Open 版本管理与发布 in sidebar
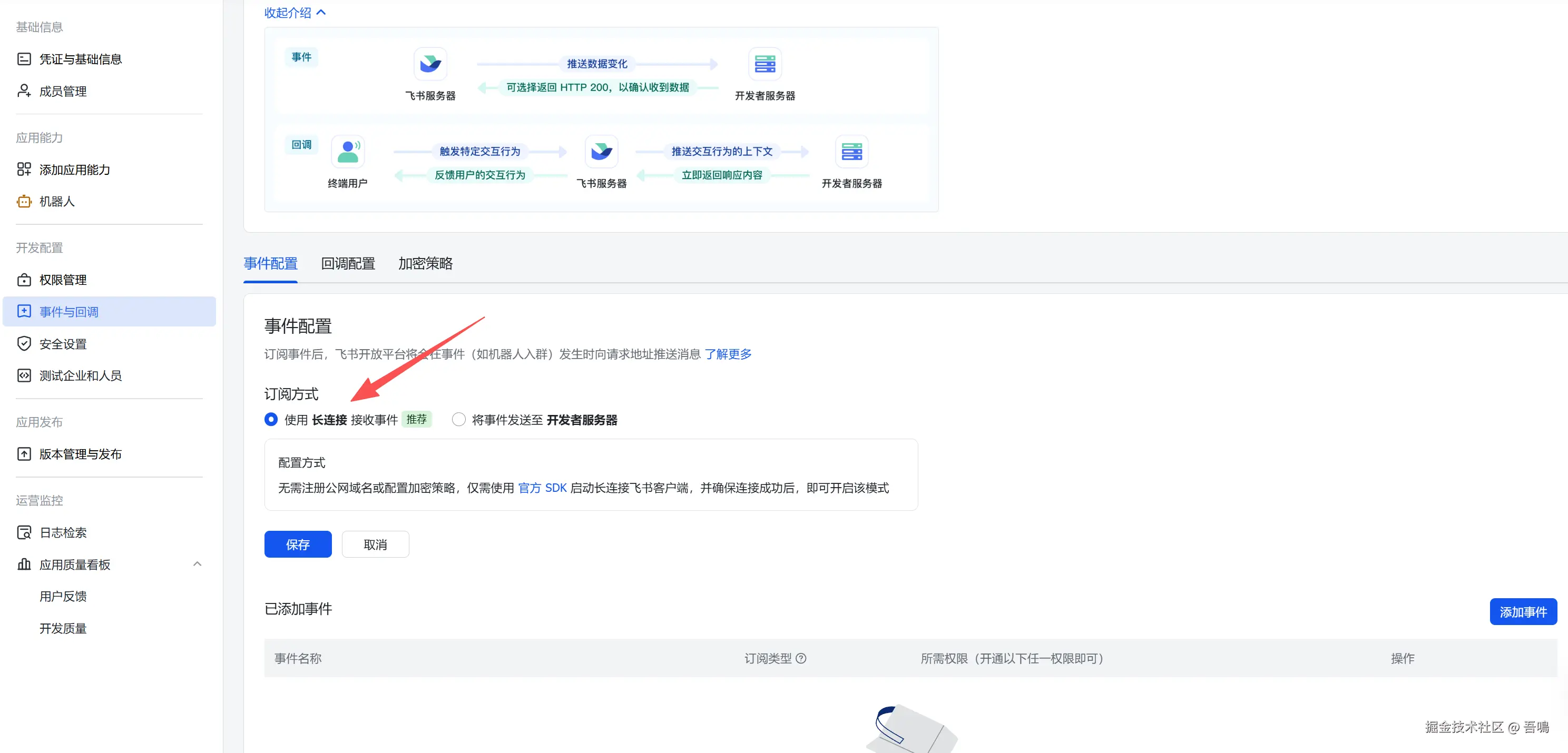Screen dimensions: 1568x753 tap(80, 454)
